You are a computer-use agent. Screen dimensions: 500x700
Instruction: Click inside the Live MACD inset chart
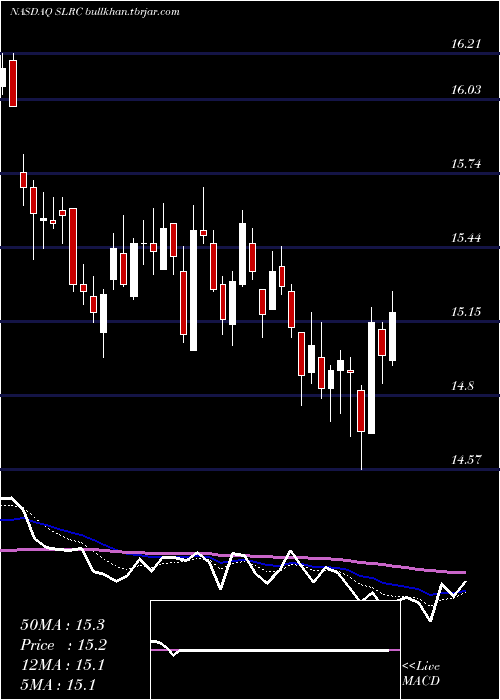pyautogui.click(x=275, y=650)
